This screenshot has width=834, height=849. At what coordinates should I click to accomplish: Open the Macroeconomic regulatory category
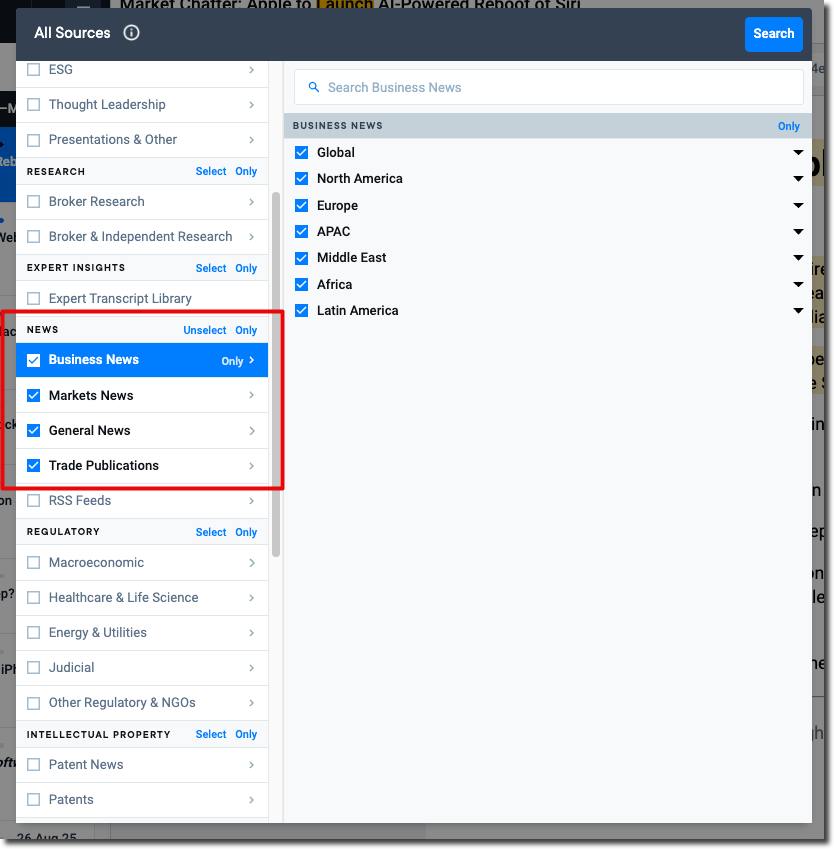pyautogui.click(x=96, y=563)
